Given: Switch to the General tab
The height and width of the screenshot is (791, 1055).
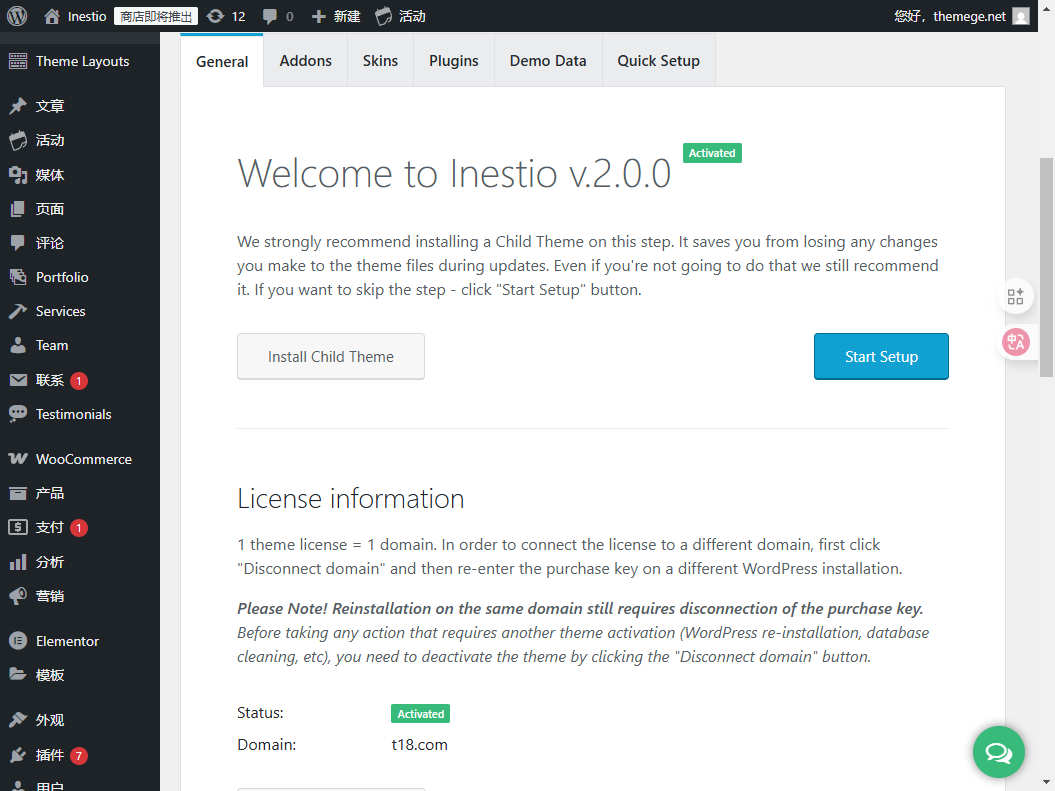Looking at the screenshot, I should 222,61.
